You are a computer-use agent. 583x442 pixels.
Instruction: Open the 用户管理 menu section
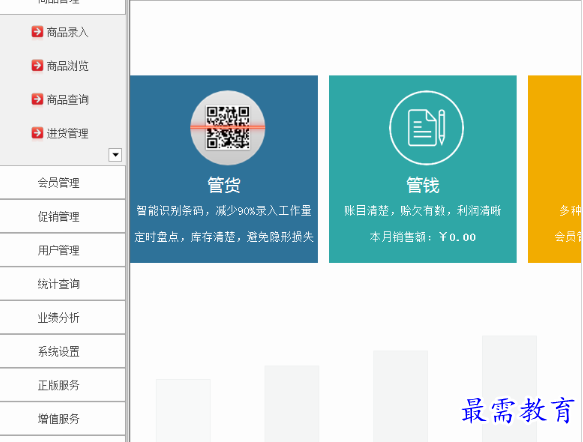[62, 250]
